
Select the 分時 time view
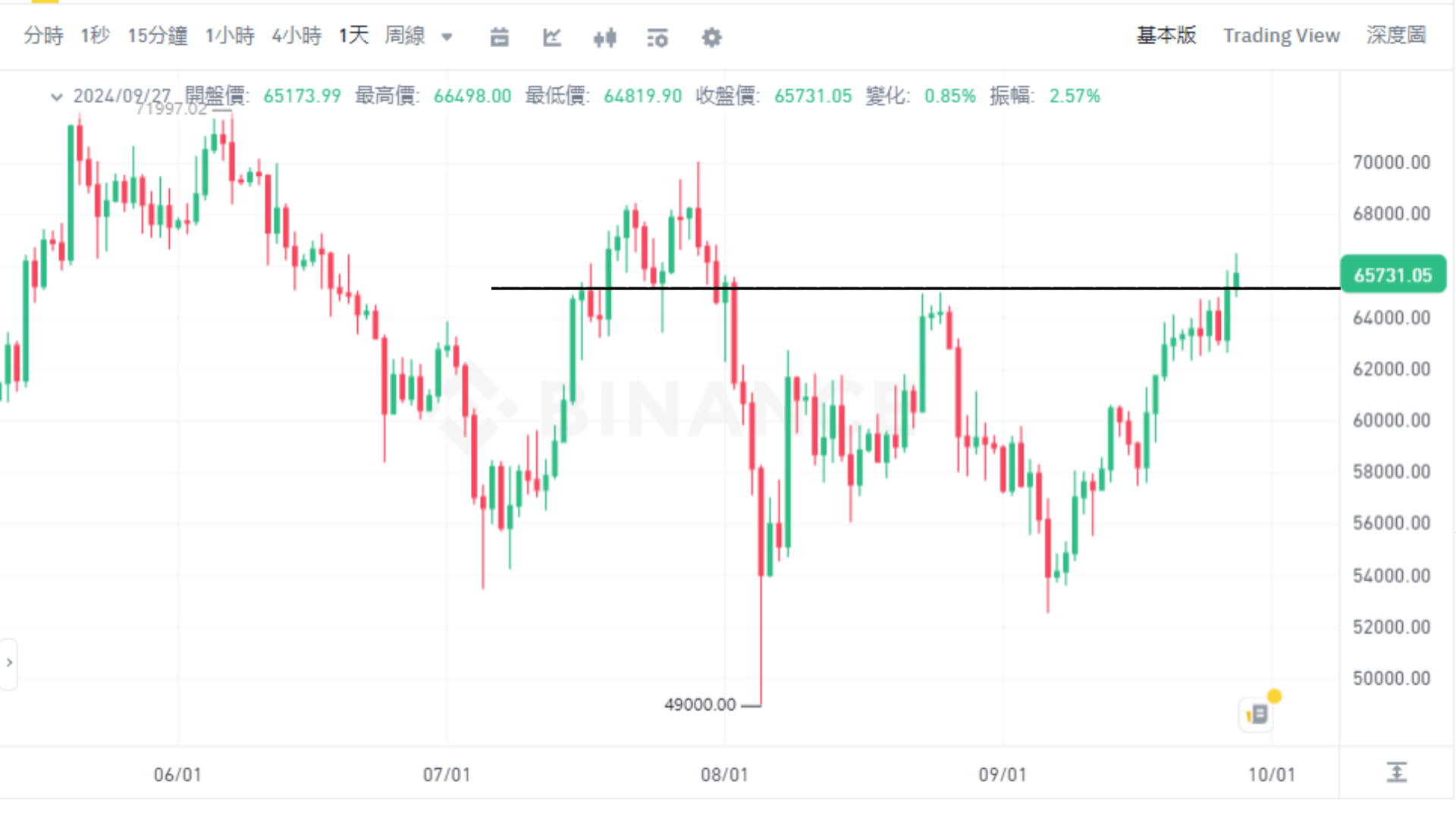(x=43, y=36)
